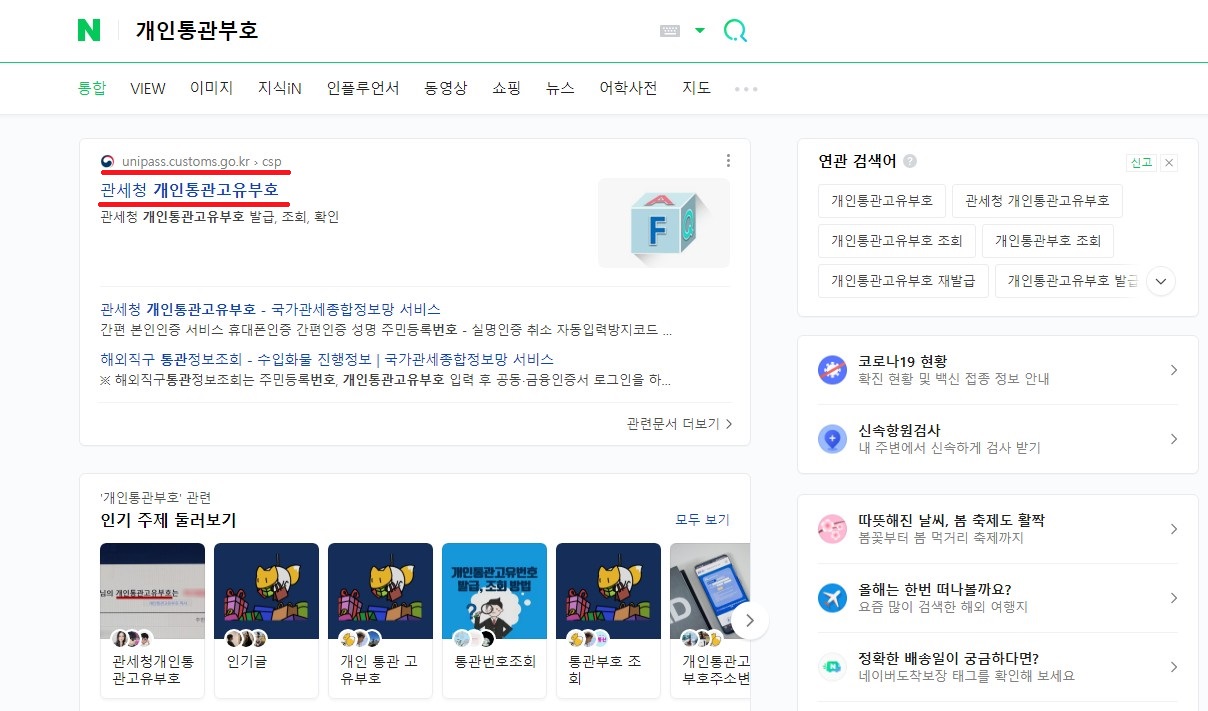Go to the 지식iN tab
1208x711 pixels.
coord(280,88)
